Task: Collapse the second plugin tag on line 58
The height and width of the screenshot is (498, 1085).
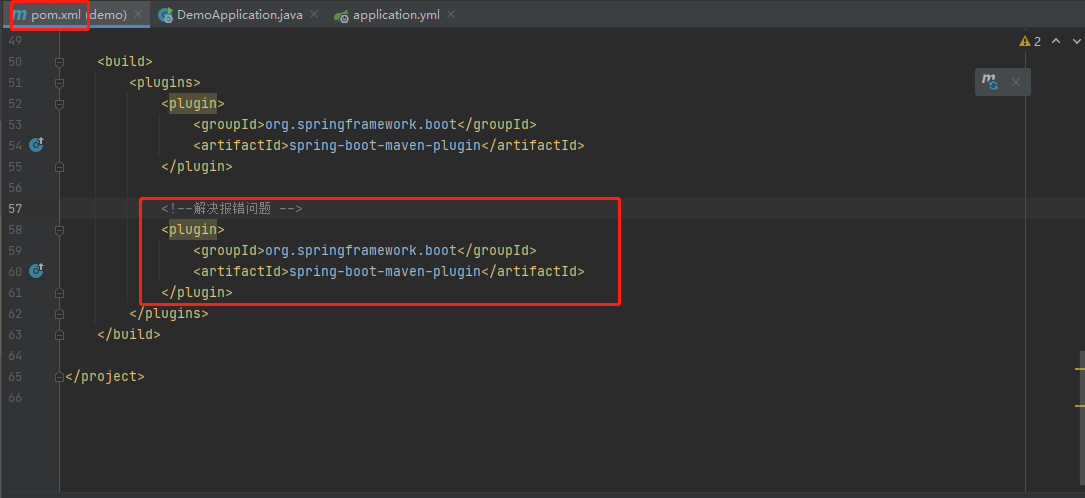Action: [60, 230]
